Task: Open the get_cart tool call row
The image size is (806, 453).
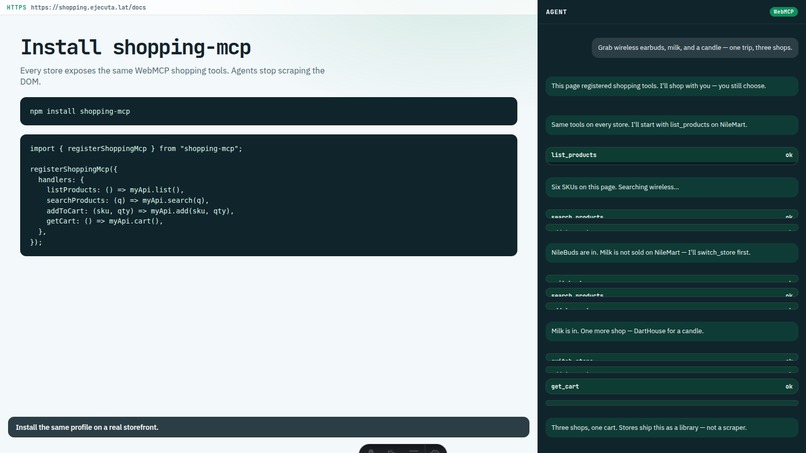Action: coord(671,387)
